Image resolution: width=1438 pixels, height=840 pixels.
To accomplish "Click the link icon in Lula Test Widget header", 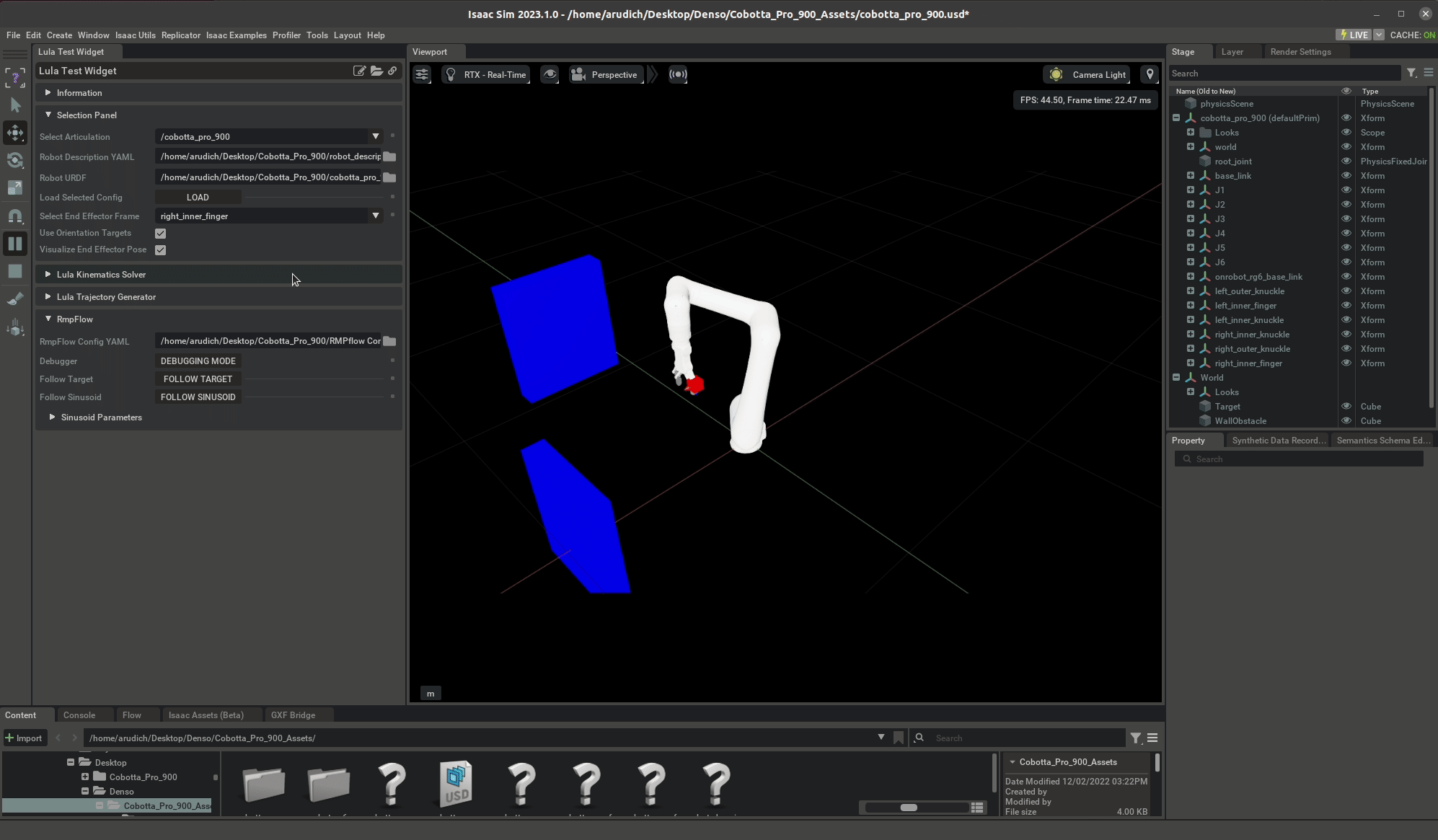I will [x=392, y=71].
